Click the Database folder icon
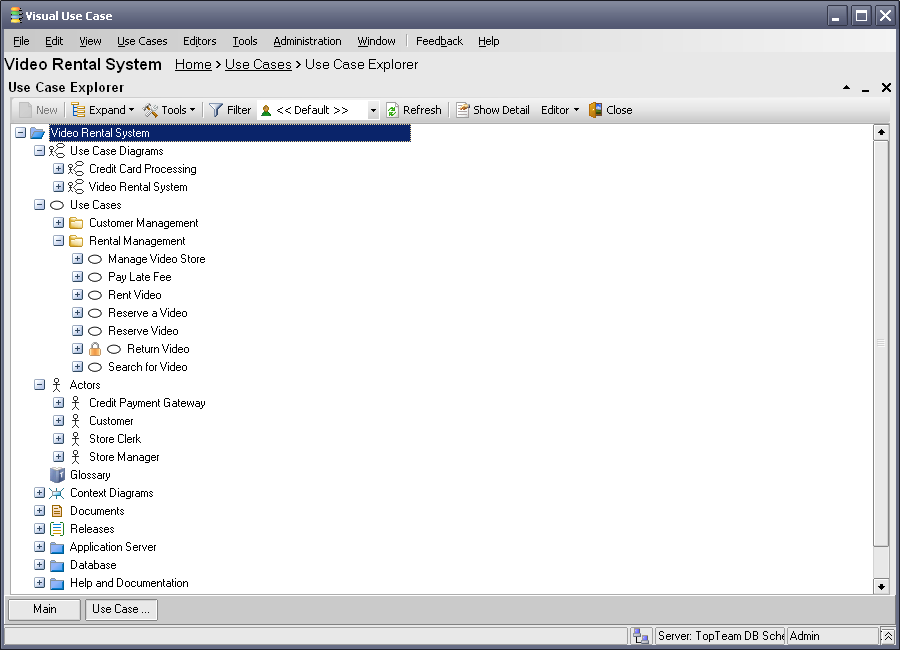The height and width of the screenshot is (650, 900). click(x=57, y=566)
